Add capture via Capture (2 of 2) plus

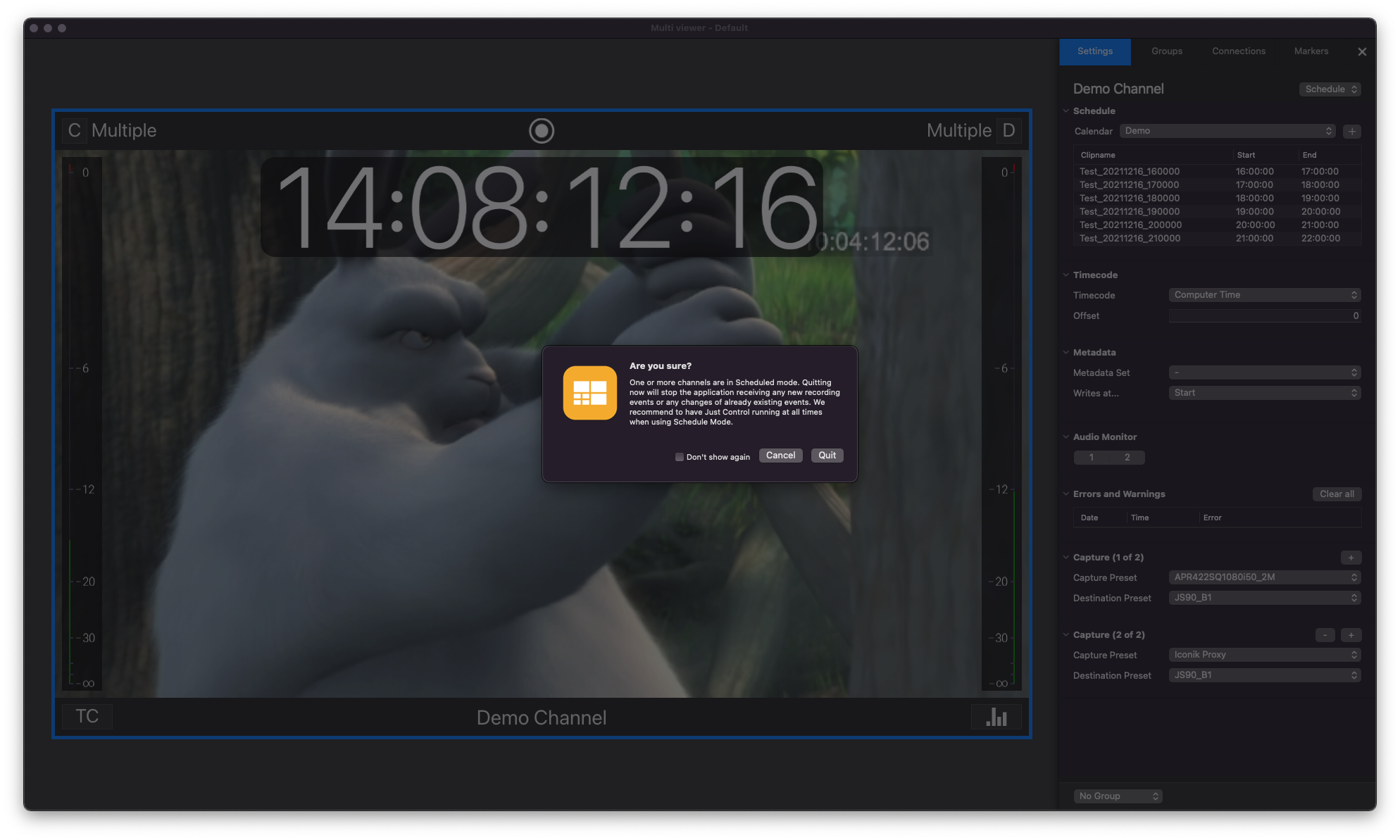coord(1351,635)
